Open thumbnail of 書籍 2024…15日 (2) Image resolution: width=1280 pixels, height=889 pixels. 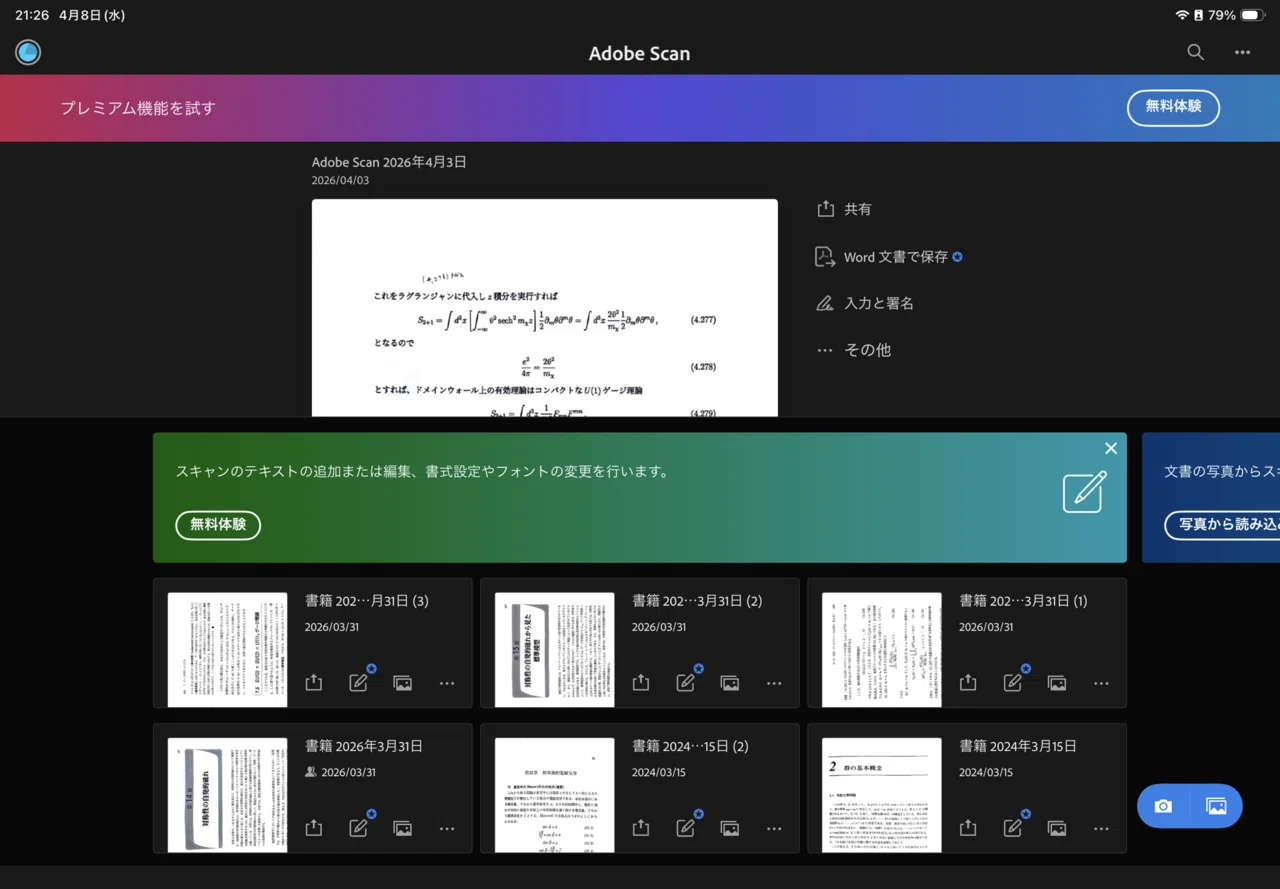[555, 795]
